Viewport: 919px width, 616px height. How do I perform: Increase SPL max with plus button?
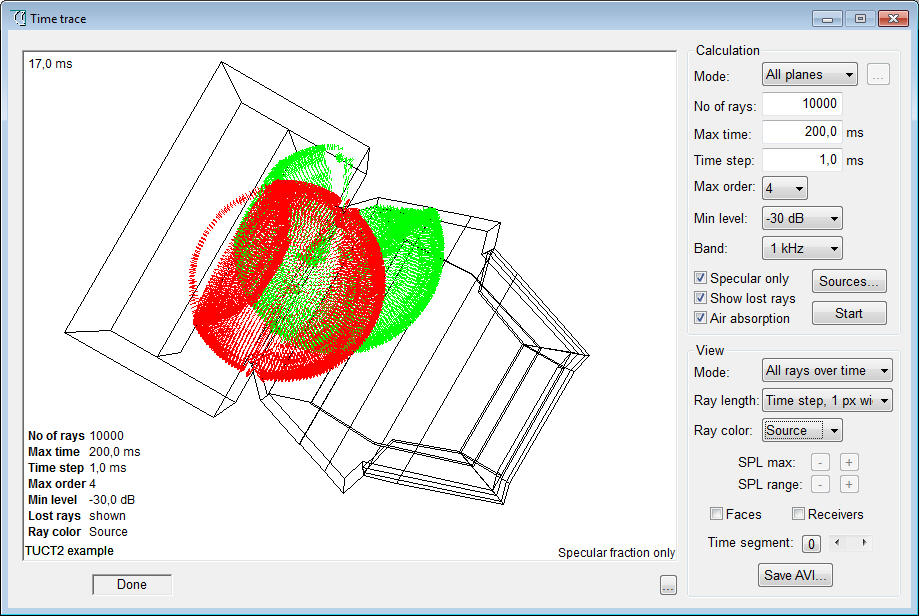pyautogui.click(x=849, y=462)
